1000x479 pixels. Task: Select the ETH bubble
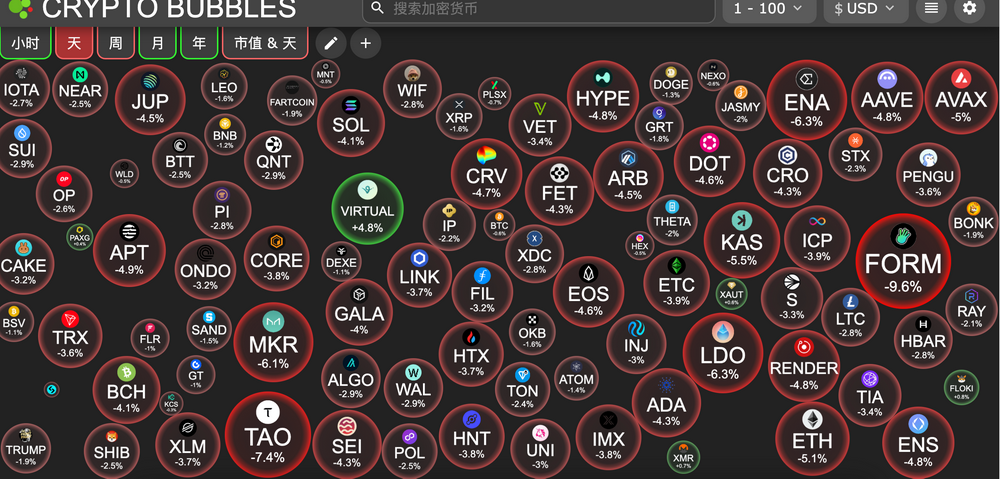pyautogui.click(x=812, y=439)
